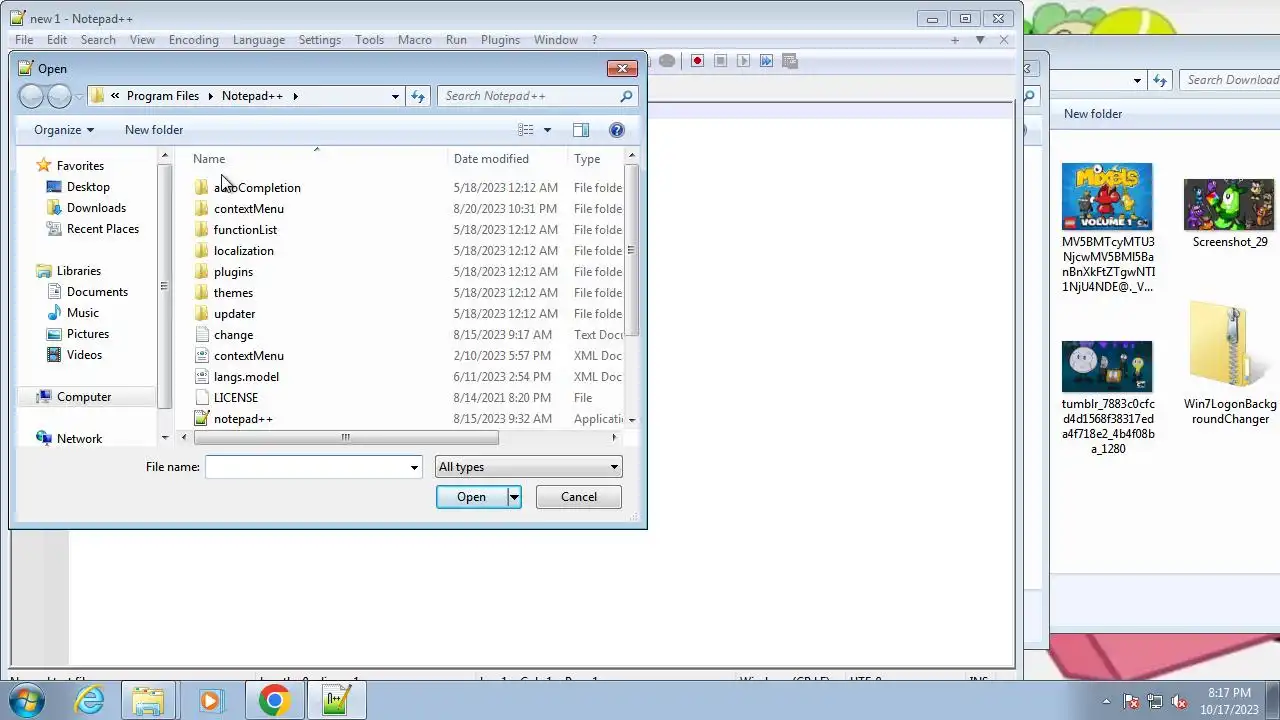Select the plugins folder

click(x=233, y=272)
